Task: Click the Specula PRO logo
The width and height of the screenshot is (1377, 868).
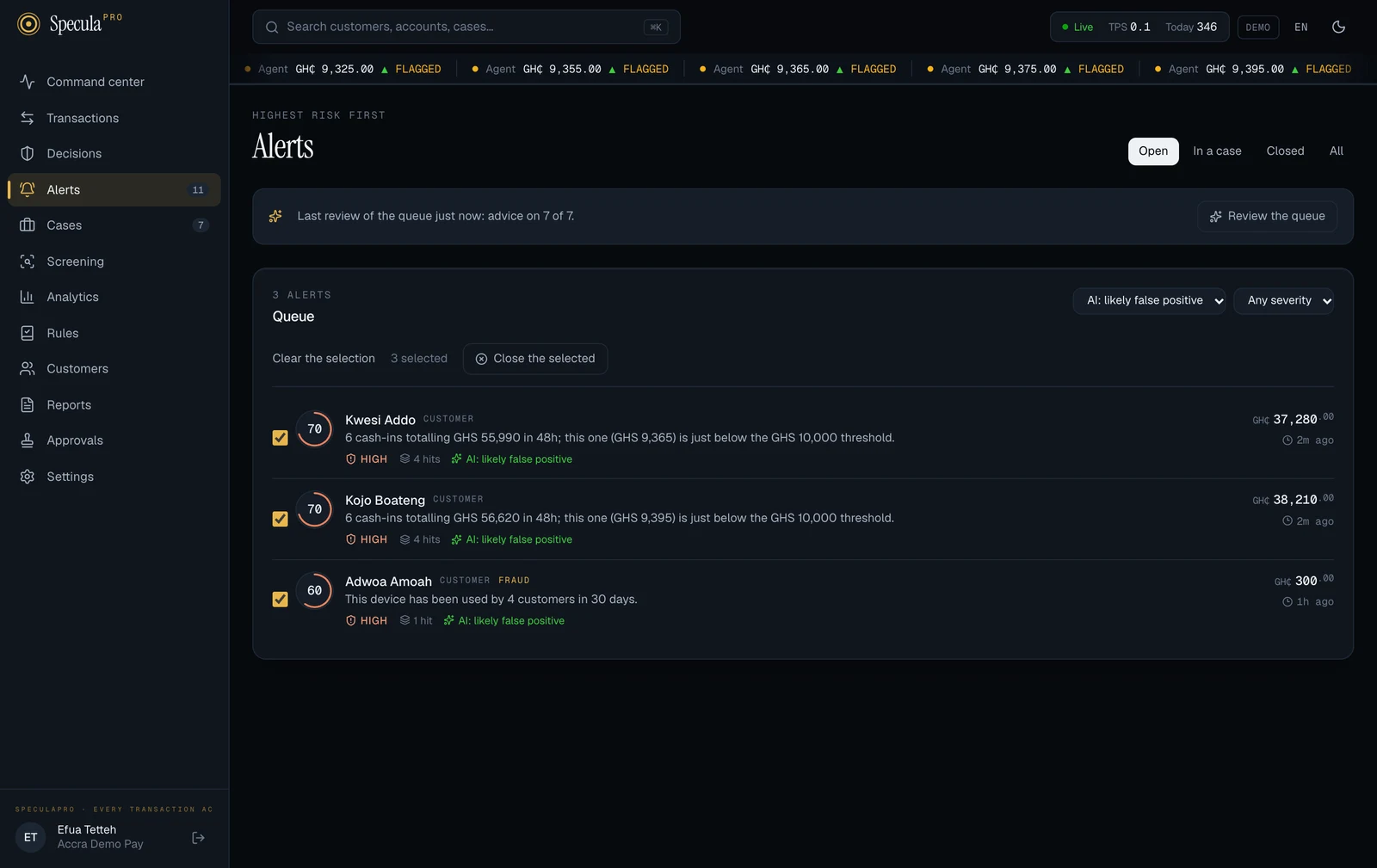Action: [x=70, y=23]
